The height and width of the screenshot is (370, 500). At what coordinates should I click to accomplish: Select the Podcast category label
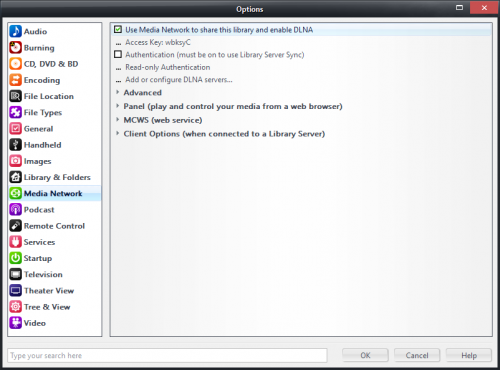pyautogui.click(x=39, y=210)
